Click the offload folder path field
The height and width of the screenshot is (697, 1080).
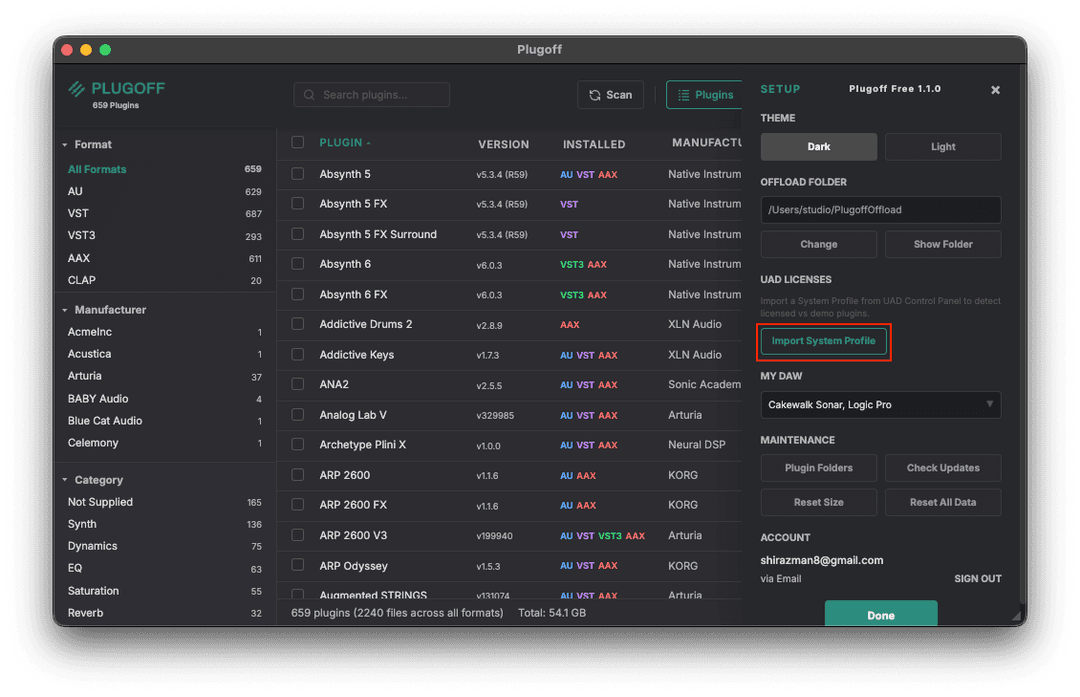click(880, 210)
